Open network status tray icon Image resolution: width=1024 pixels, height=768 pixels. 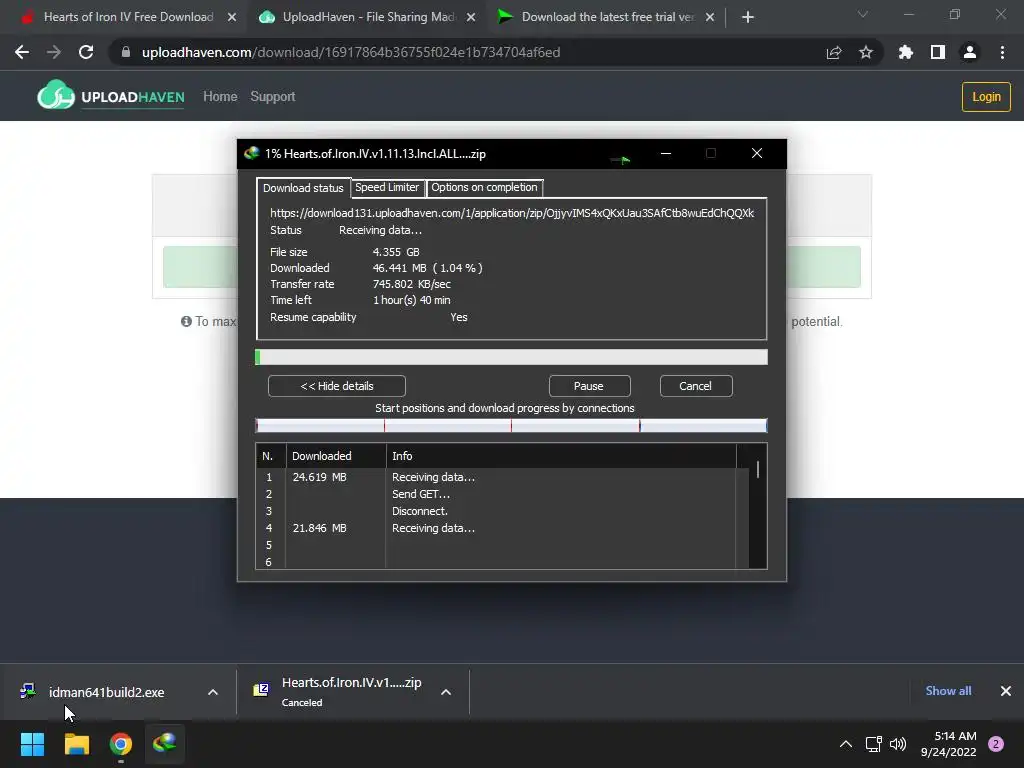coord(873,744)
